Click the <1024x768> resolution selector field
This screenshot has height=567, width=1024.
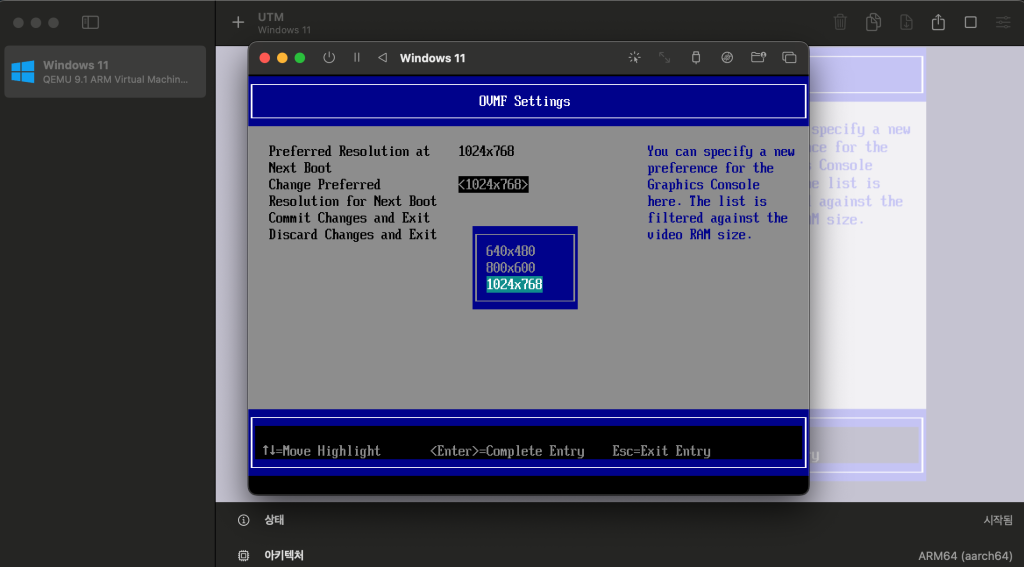(493, 185)
